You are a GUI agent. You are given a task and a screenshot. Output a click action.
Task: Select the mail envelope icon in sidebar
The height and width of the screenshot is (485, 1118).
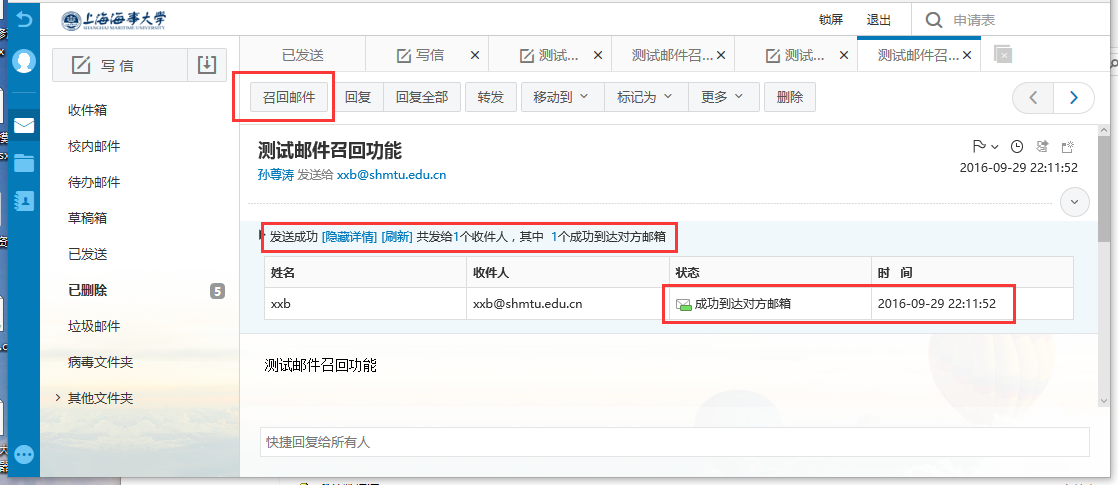24,126
